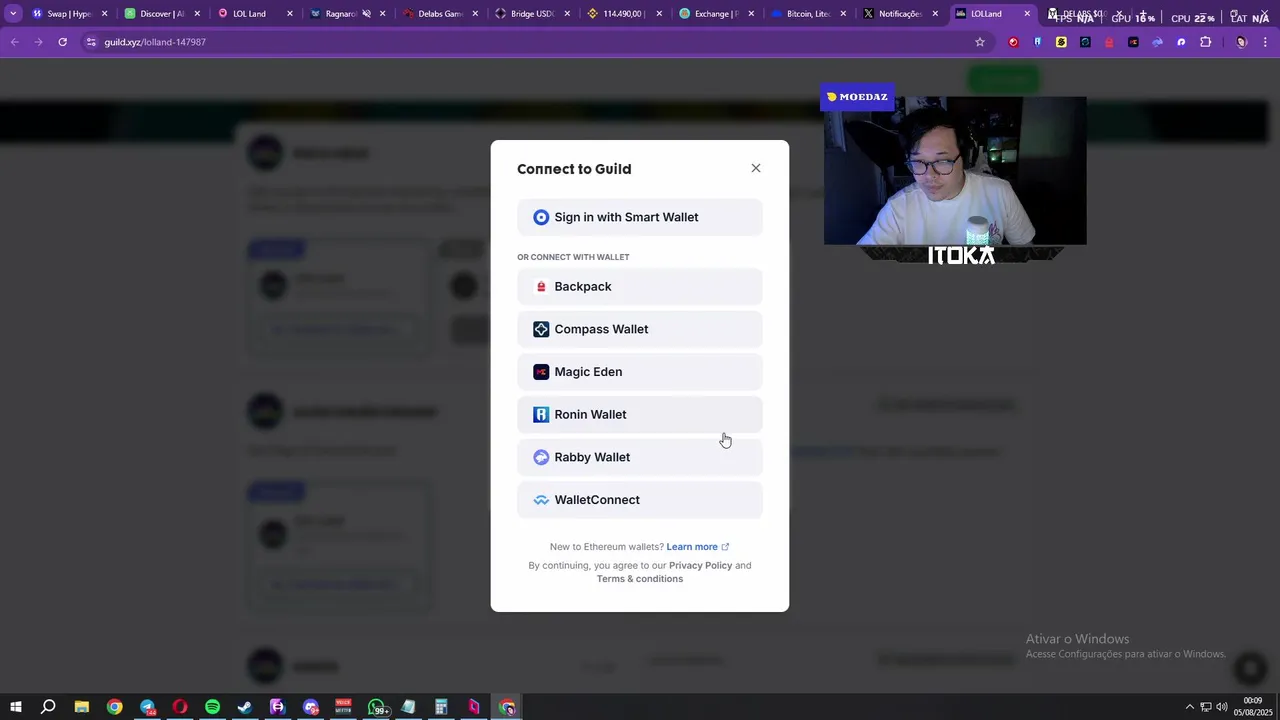Viewport: 1280px width, 720px height.
Task: Choose Compass Wallet option
Action: point(640,329)
